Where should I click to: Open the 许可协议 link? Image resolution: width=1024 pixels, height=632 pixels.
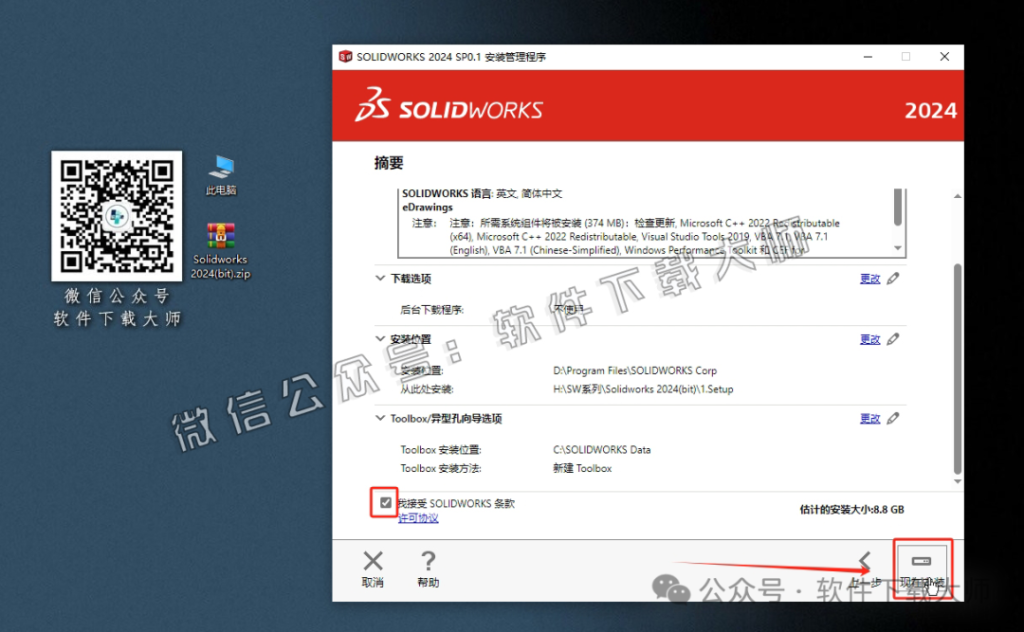[x=418, y=518]
